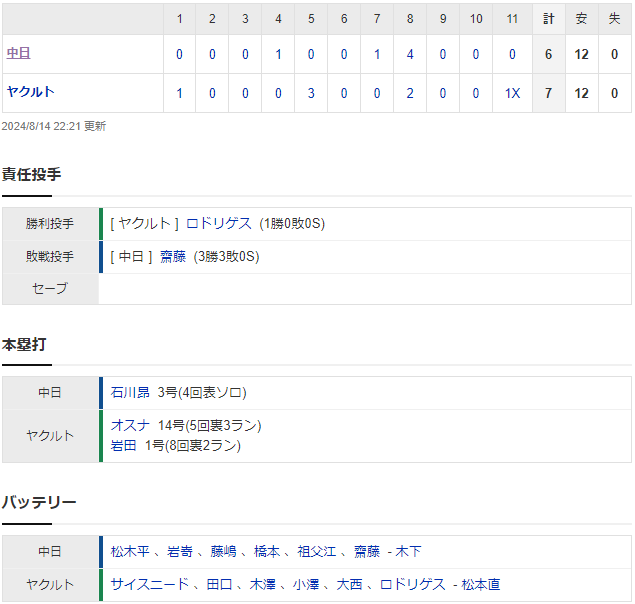Image resolution: width=635 pixels, height=604 pixels.
Task: Open 岩田 home run player link
Action: [124, 446]
